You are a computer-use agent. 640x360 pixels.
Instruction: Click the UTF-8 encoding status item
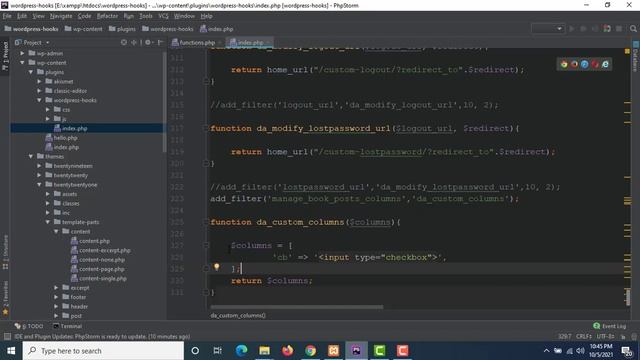(605, 336)
